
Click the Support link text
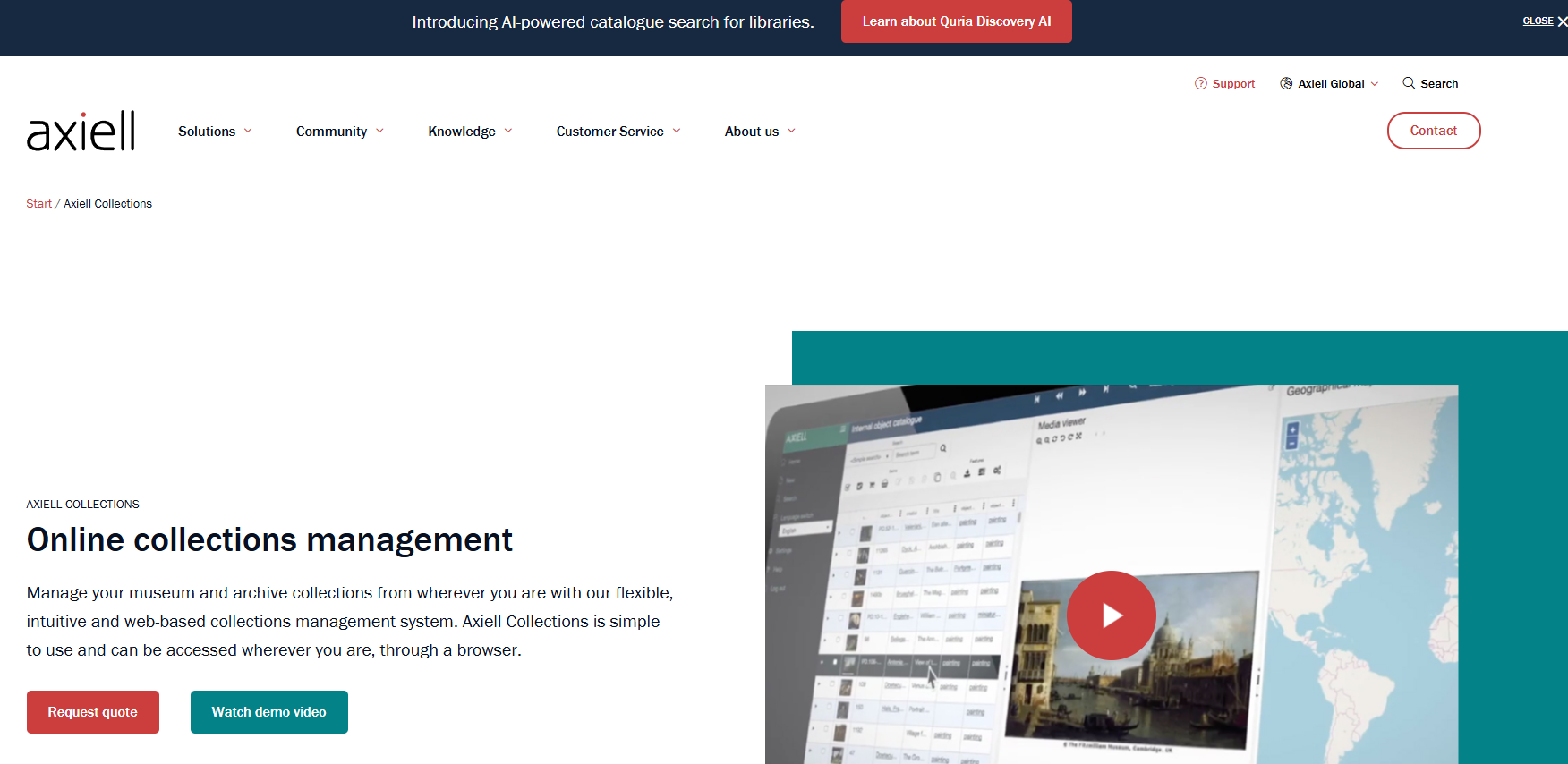pyautogui.click(x=1233, y=83)
